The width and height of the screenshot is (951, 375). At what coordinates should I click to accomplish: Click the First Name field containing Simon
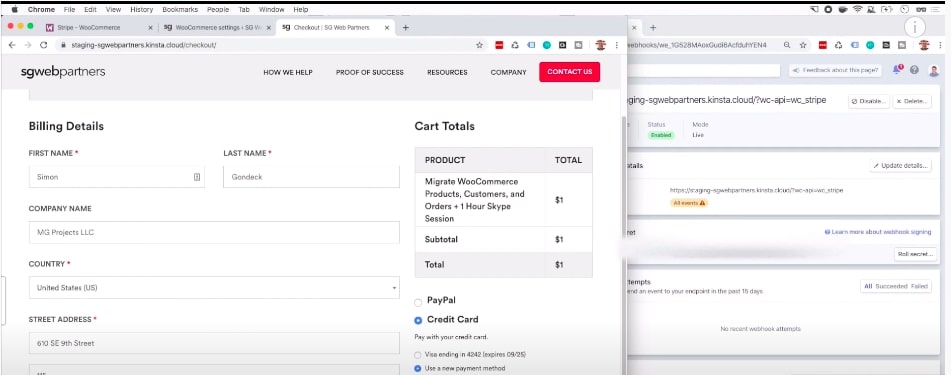[116, 177]
